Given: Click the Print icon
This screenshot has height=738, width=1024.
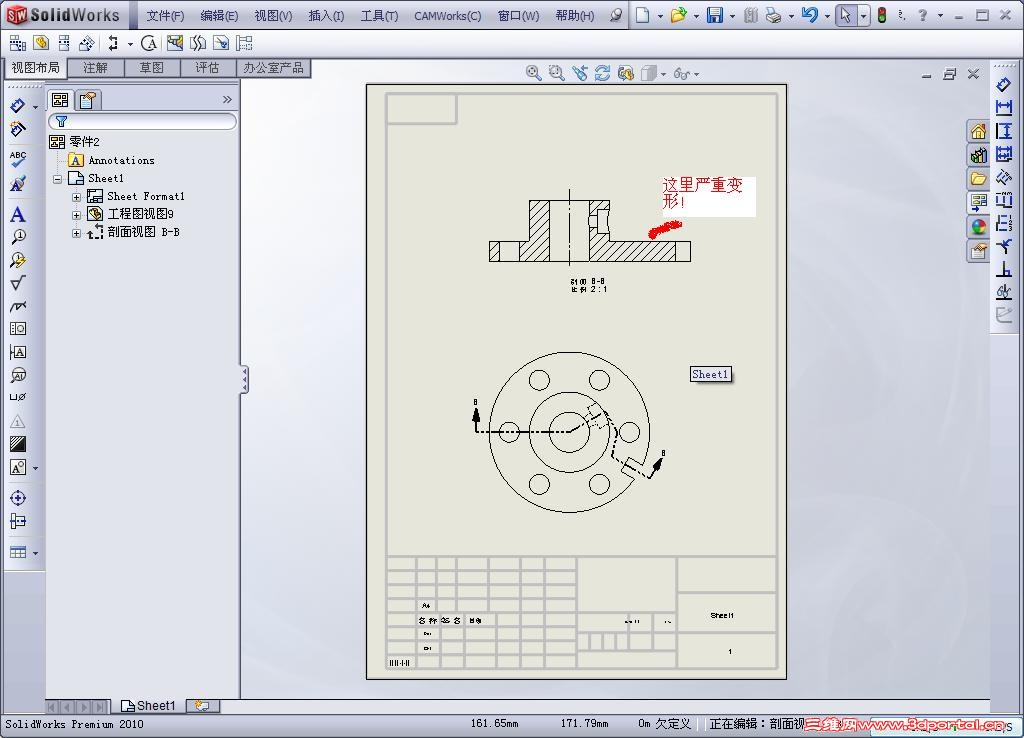Looking at the screenshot, I should (773, 15).
